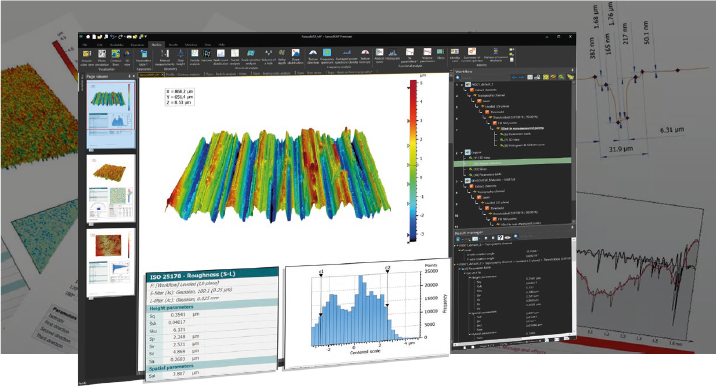The width and height of the screenshot is (716, 392).
Task: Open the File menu tab
Action: click(x=84, y=45)
